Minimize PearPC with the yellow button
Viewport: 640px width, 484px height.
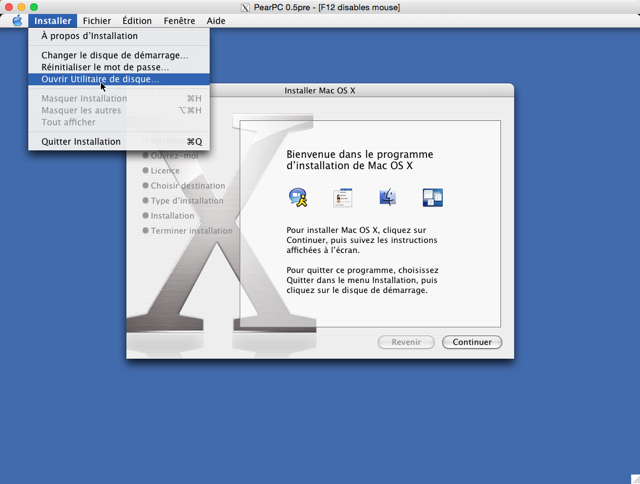click(x=21, y=7)
